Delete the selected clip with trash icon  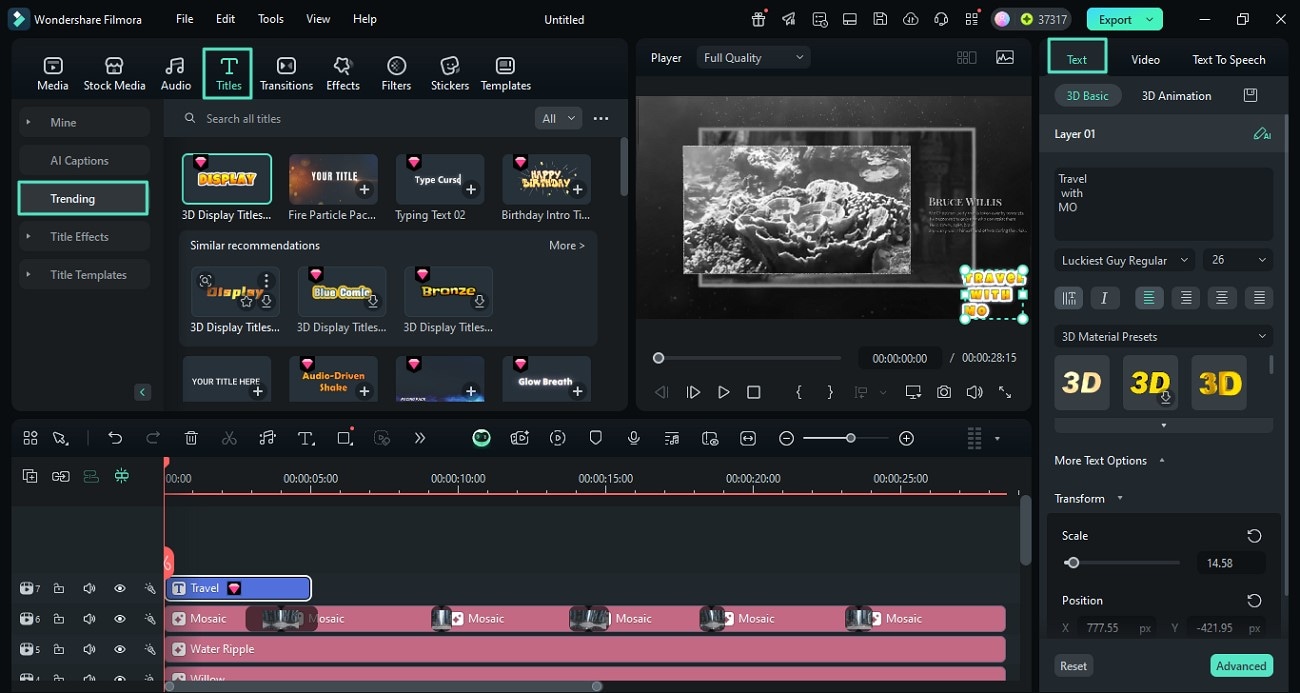coord(191,438)
